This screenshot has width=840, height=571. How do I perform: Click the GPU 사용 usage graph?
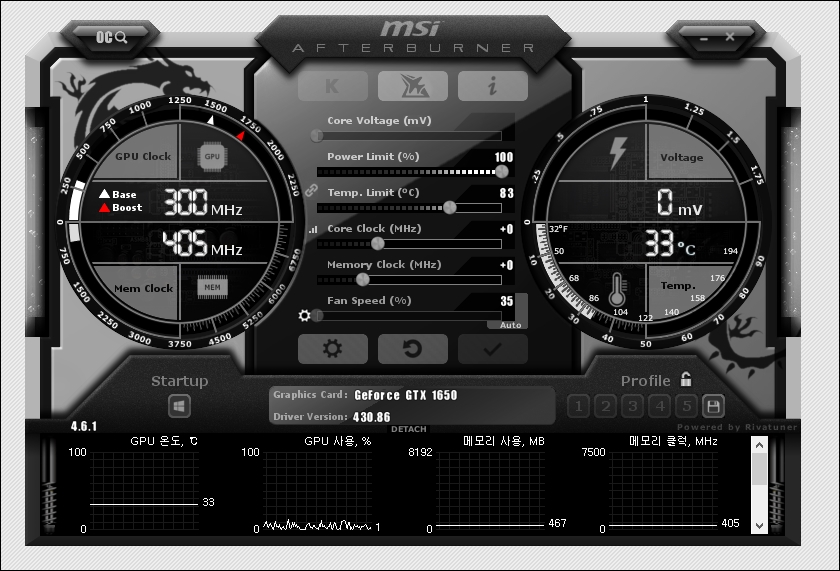tap(317, 492)
